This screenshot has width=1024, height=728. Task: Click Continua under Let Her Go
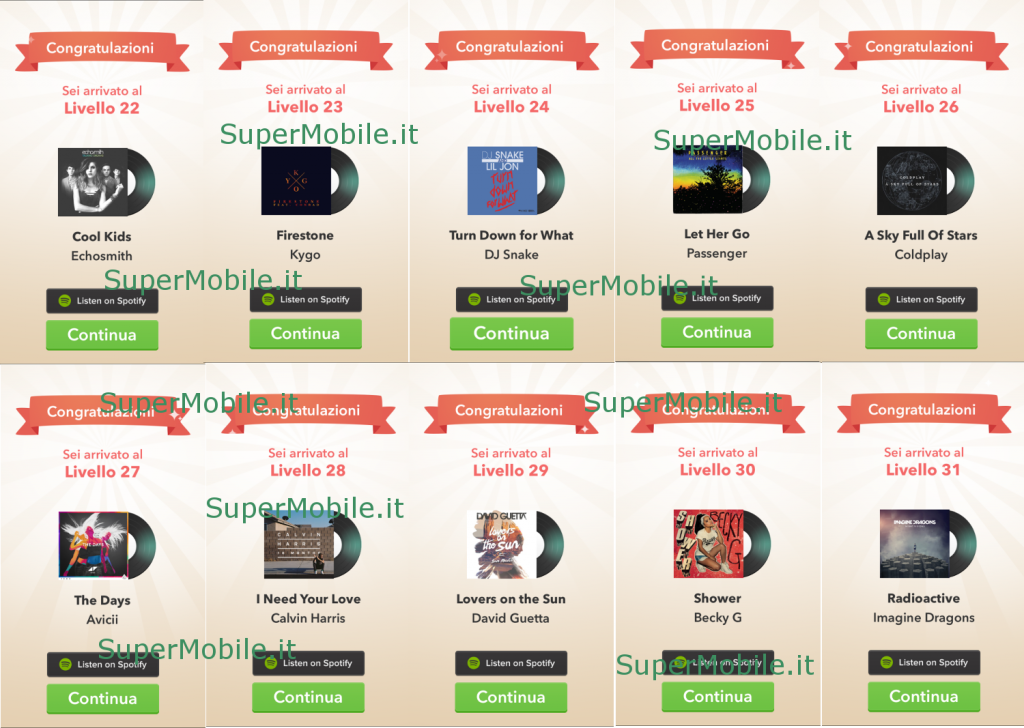pyautogui.click(x=717, y=332)
